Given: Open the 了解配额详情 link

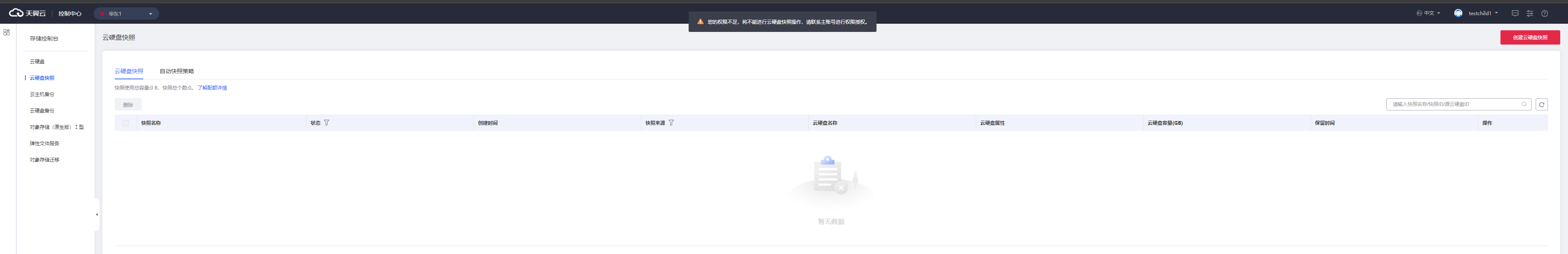Looking at the screenshot, I should click(212, 88).
